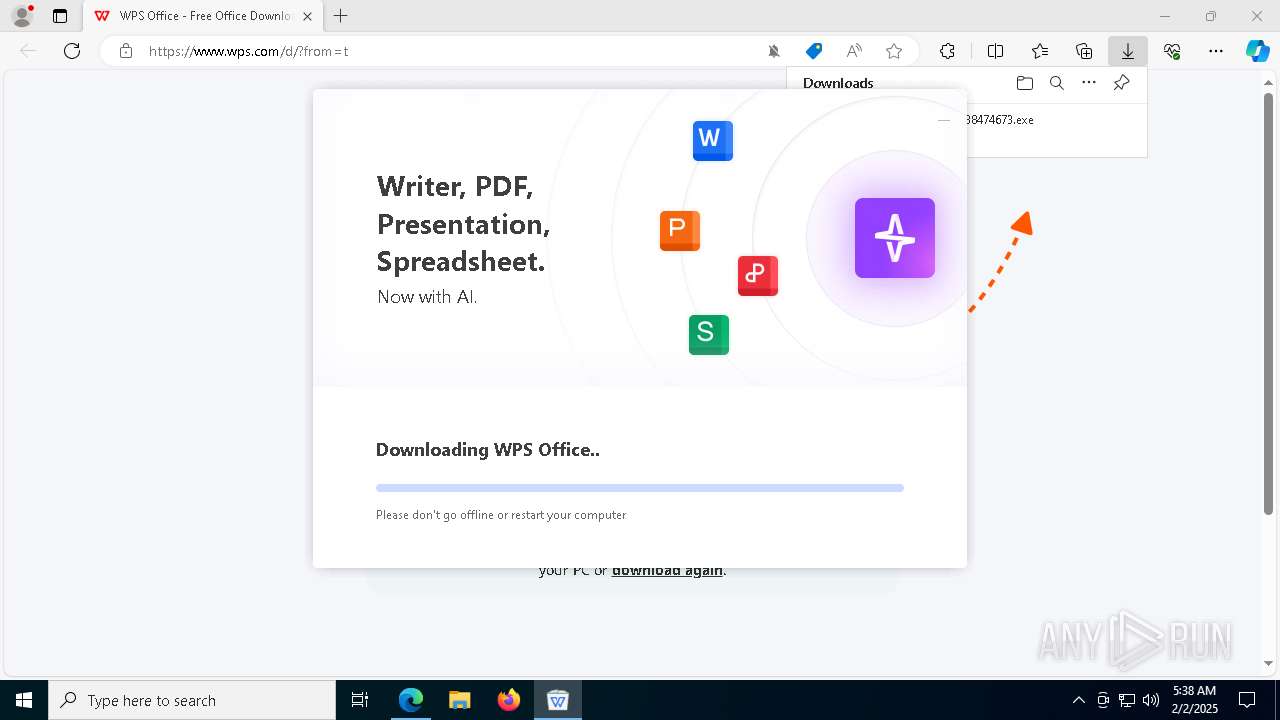Open Browser essentials heart icon

pyautogui.click(x=1172, y=51)
